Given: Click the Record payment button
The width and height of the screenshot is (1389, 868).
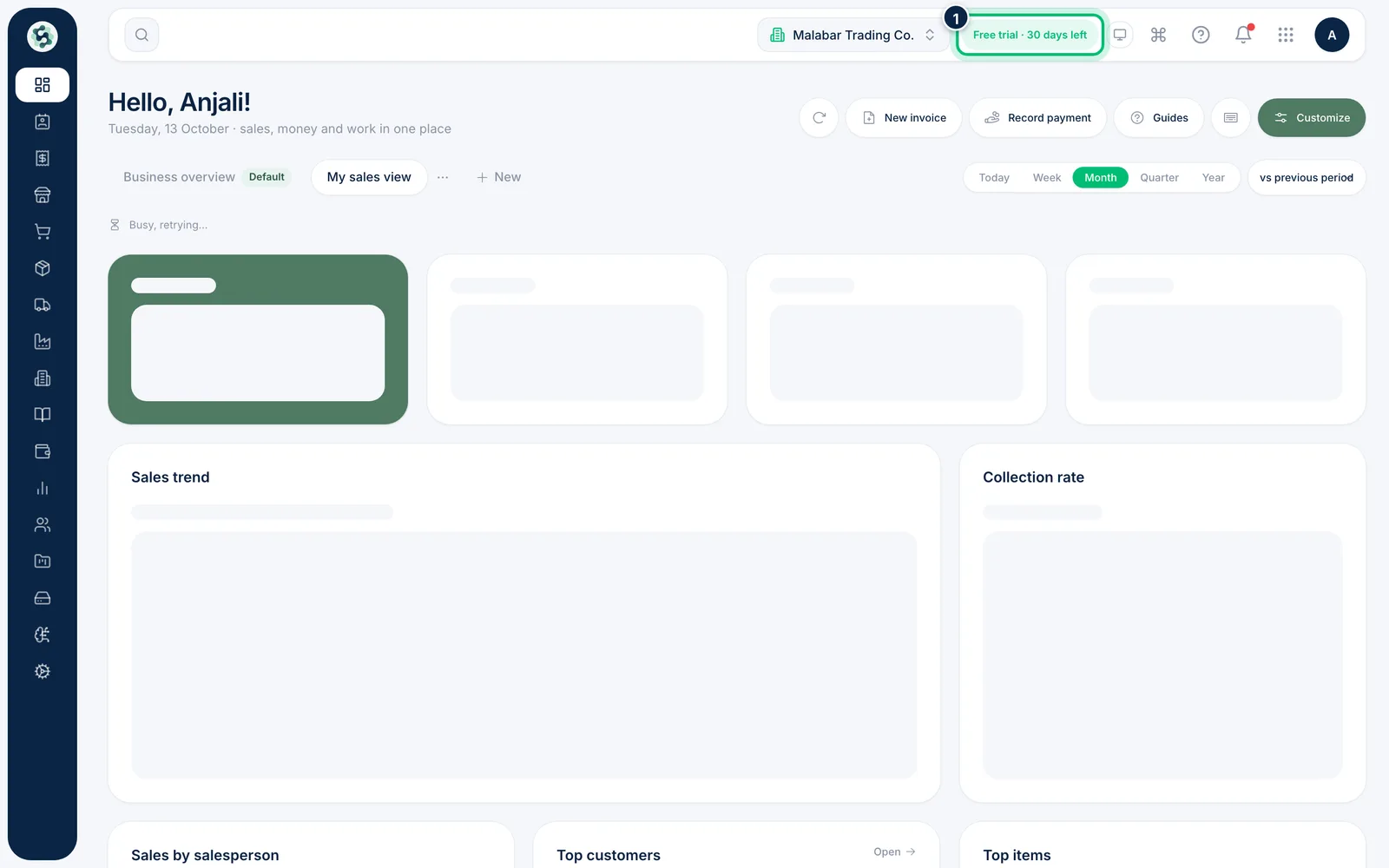Looking at the screenshot, I should click(1037, 118).
